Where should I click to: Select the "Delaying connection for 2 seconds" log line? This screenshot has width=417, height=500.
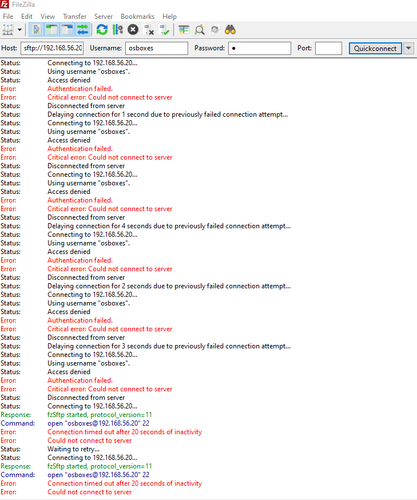coord(169,286)
